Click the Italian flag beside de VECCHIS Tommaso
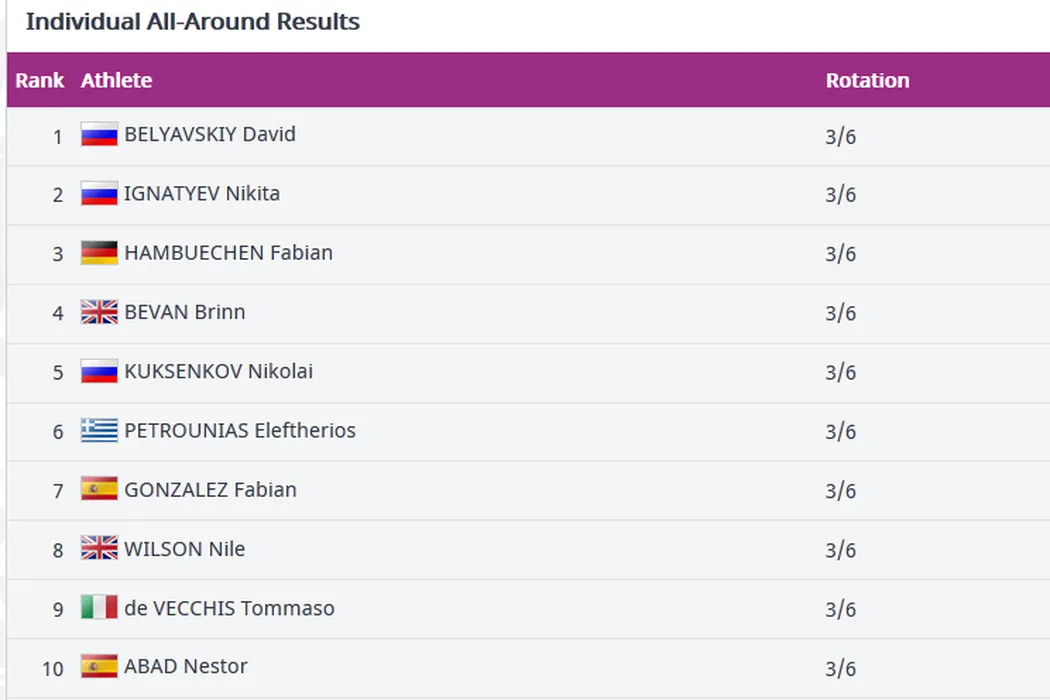This screenshot has width=1050, height=700. pos(99,608)
